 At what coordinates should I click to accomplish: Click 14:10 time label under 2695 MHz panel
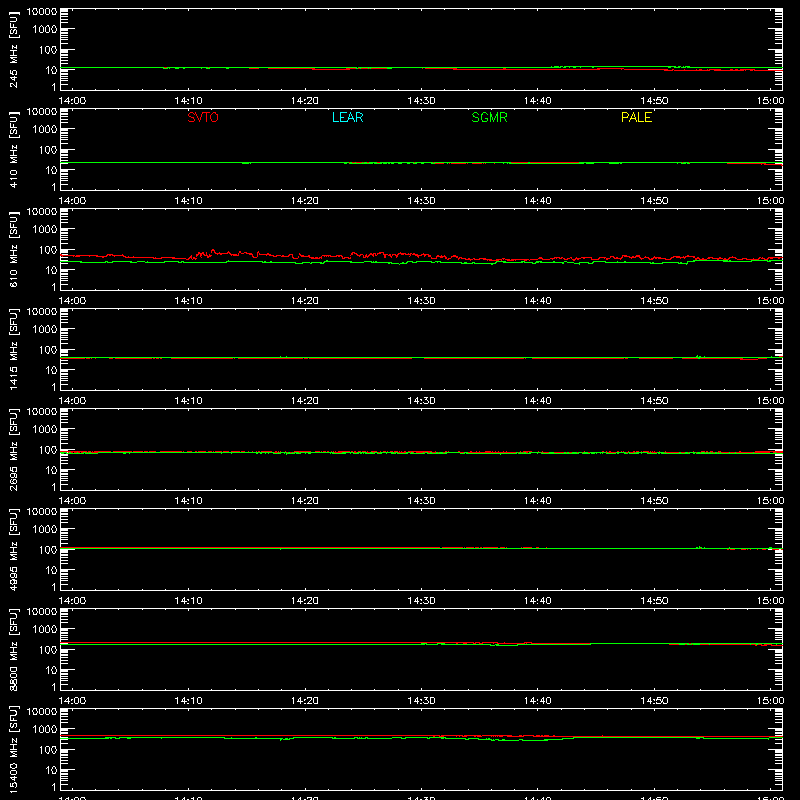tap(188, 501)
